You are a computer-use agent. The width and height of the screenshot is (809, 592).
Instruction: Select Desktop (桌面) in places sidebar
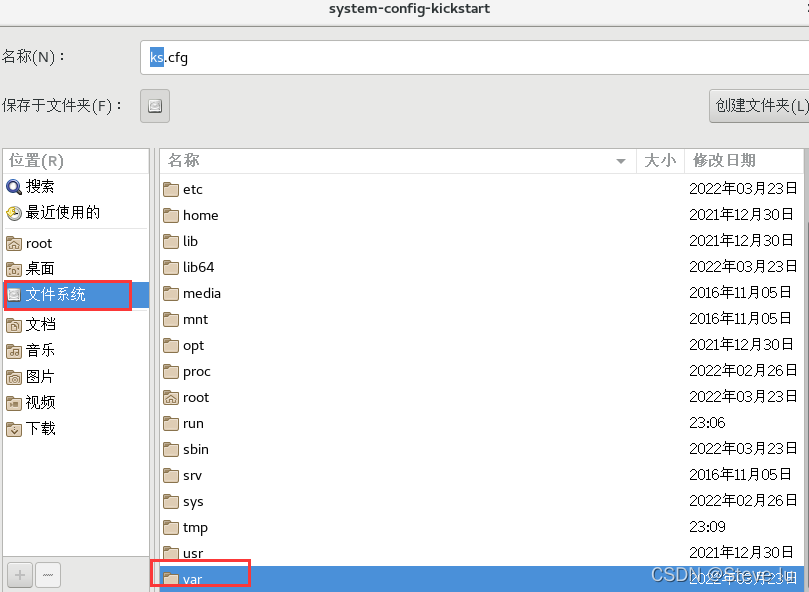[x=76, y=269]
